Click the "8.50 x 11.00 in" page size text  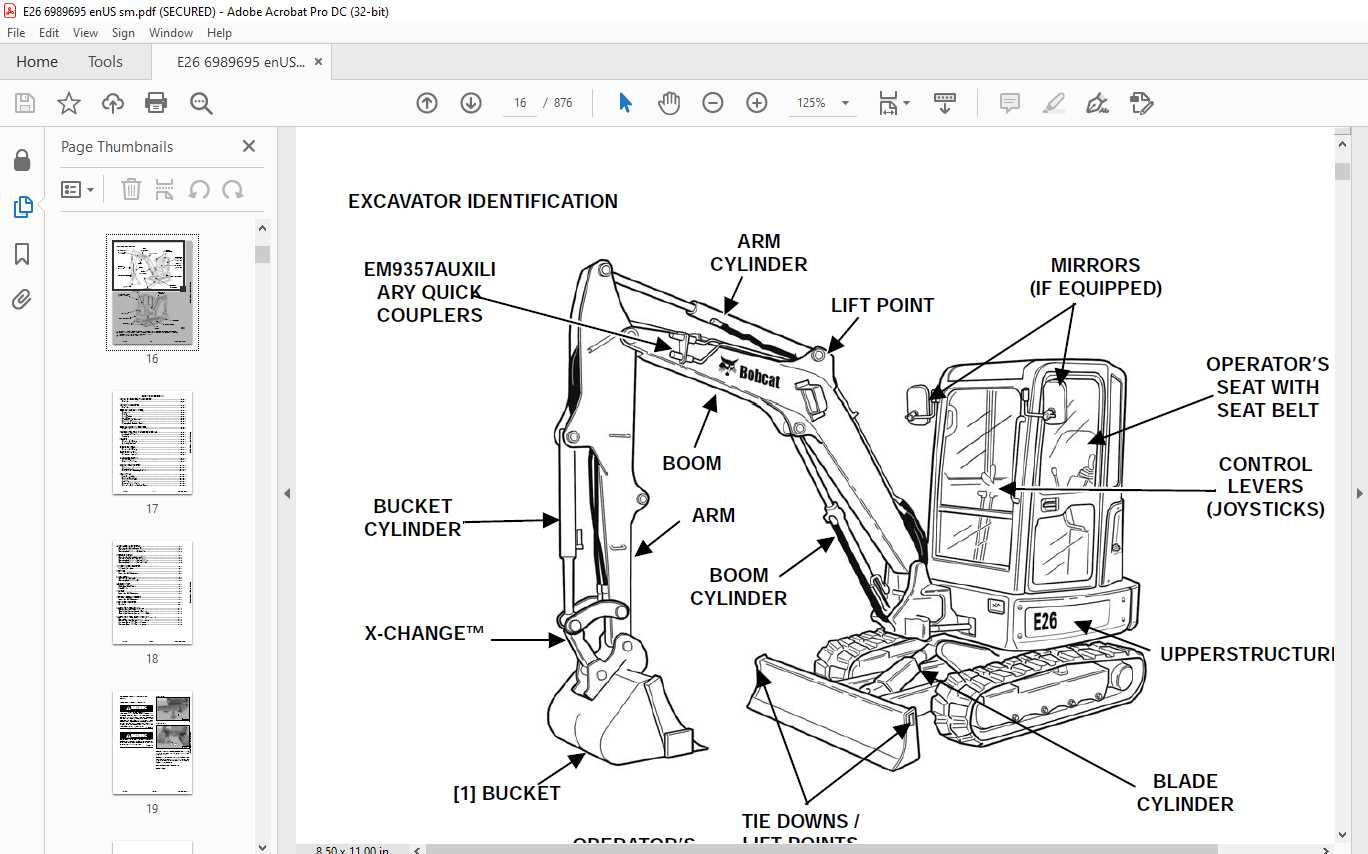[x=352, y=850]
